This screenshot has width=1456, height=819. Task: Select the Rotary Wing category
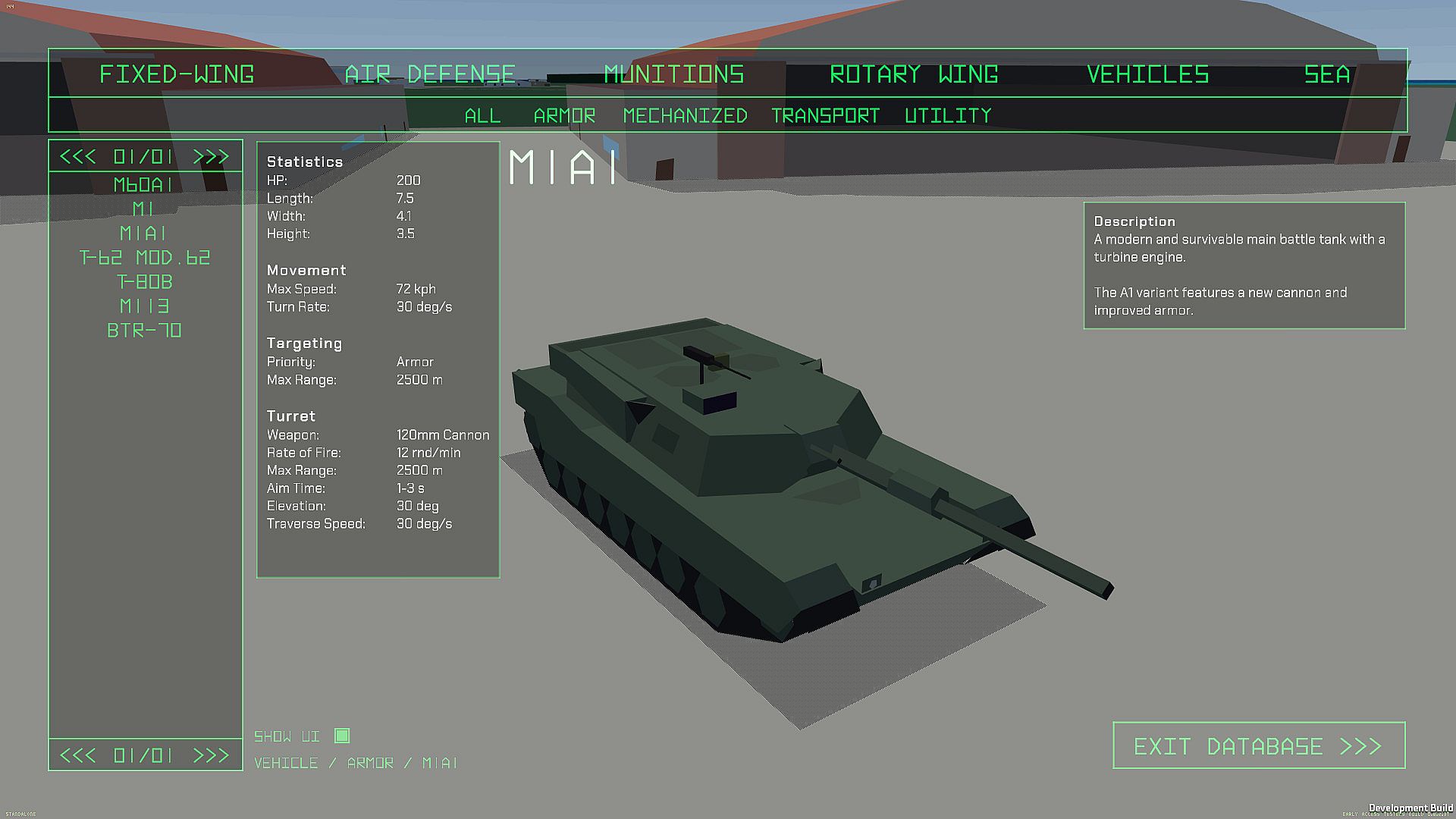pos(914,74)
